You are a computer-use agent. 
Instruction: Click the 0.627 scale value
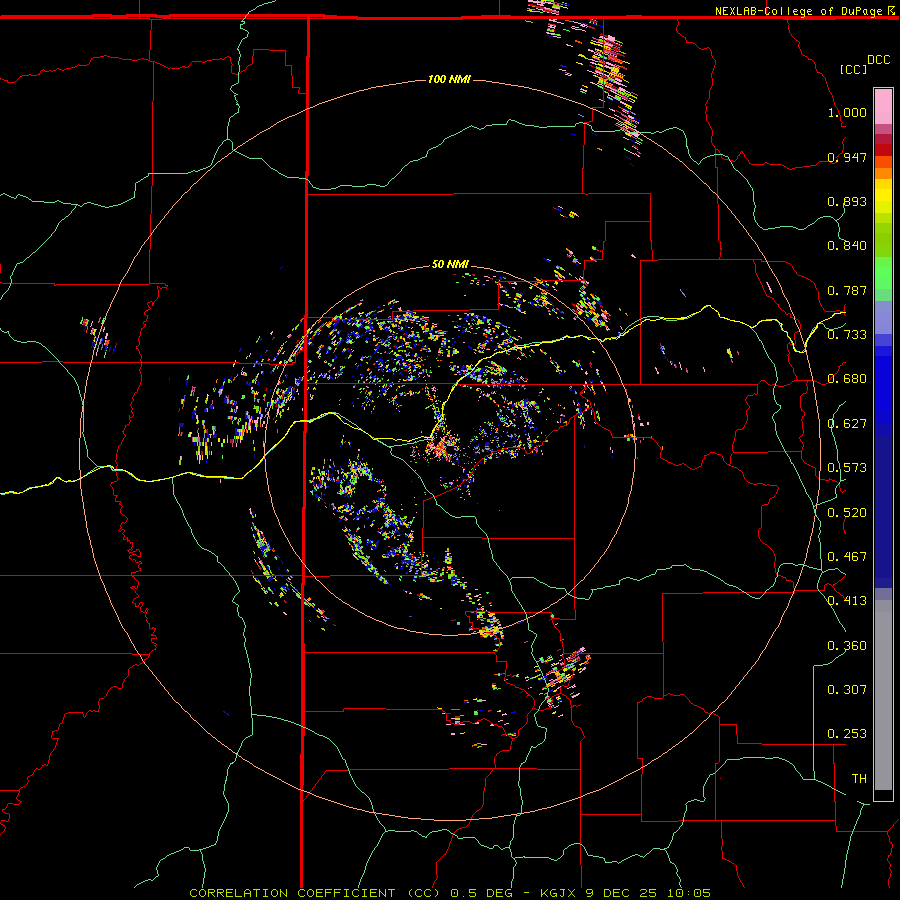click(x=847, y=424)
